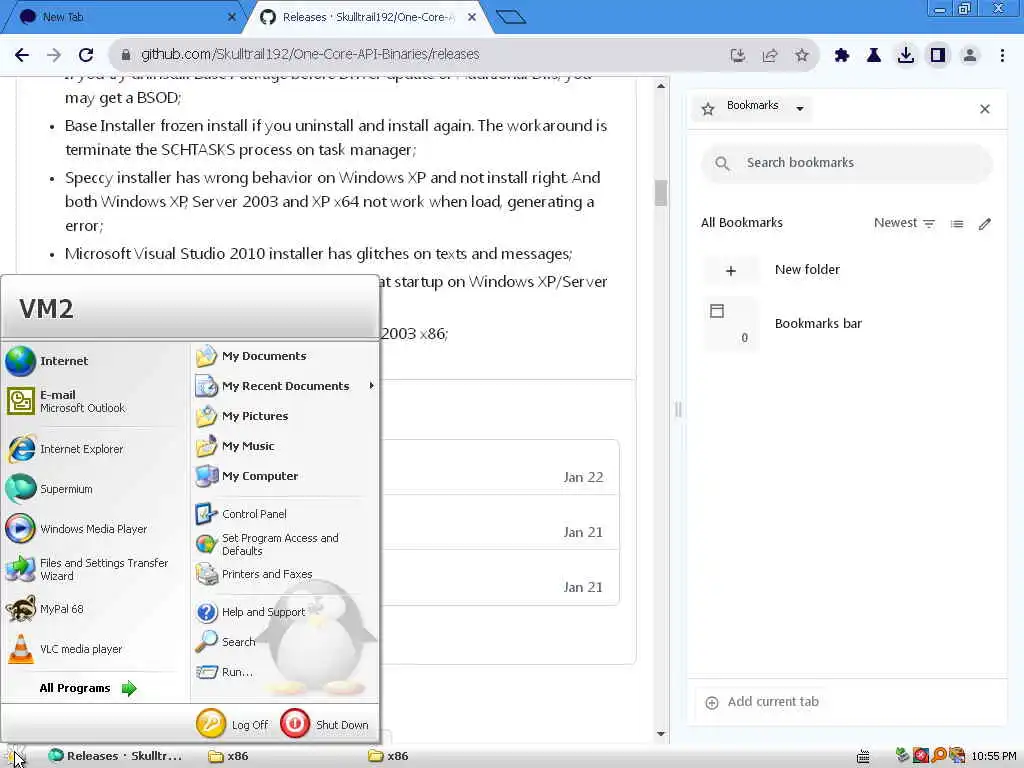Viewport: 1024px width, 768px height.
Task: Click the browser forward arrow
Action: pos(54,55)
